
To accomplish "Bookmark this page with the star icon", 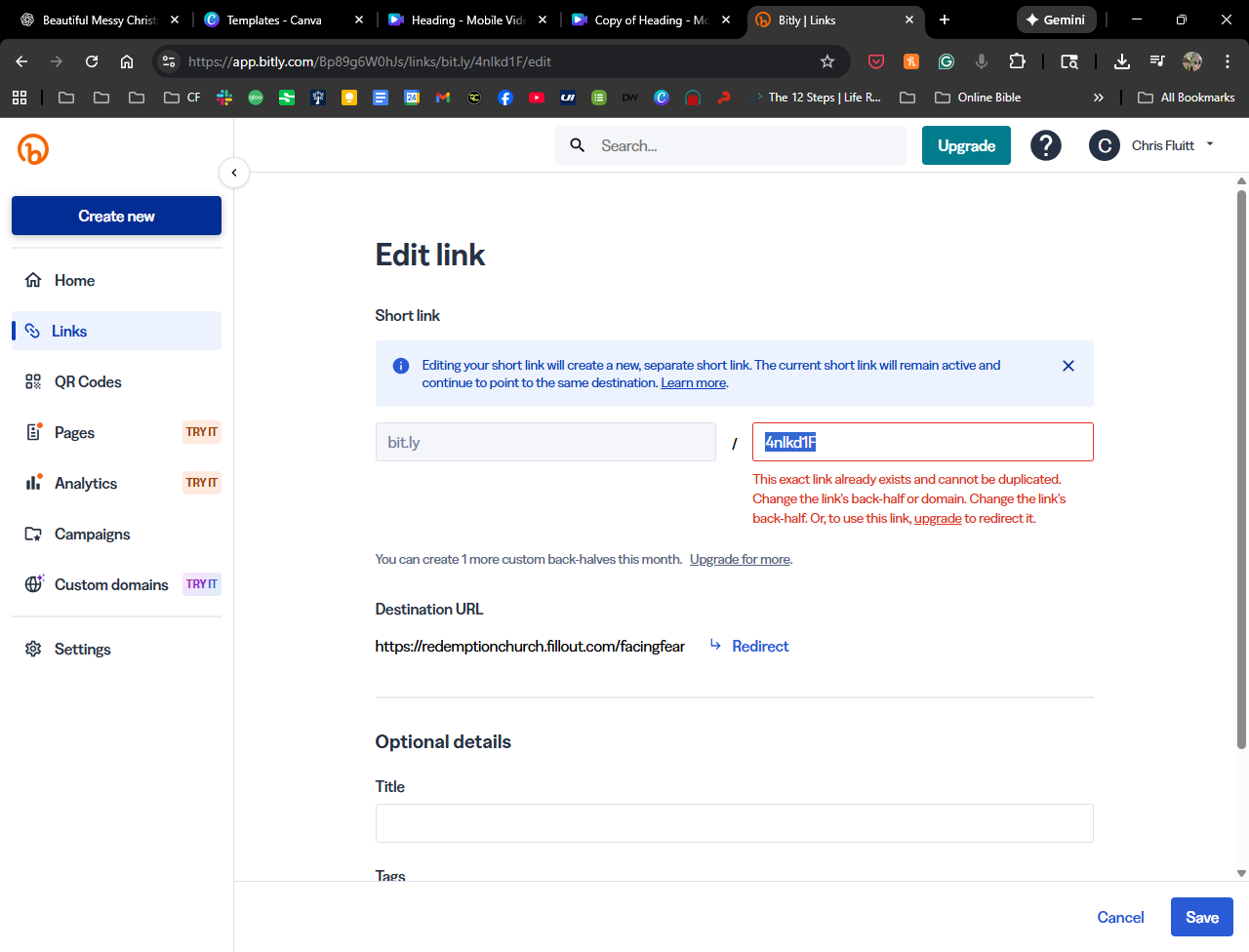I will coord(827,61).
